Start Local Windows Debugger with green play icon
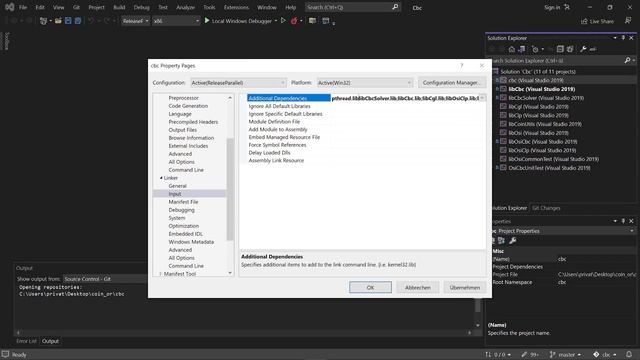 tap(207, 20)
